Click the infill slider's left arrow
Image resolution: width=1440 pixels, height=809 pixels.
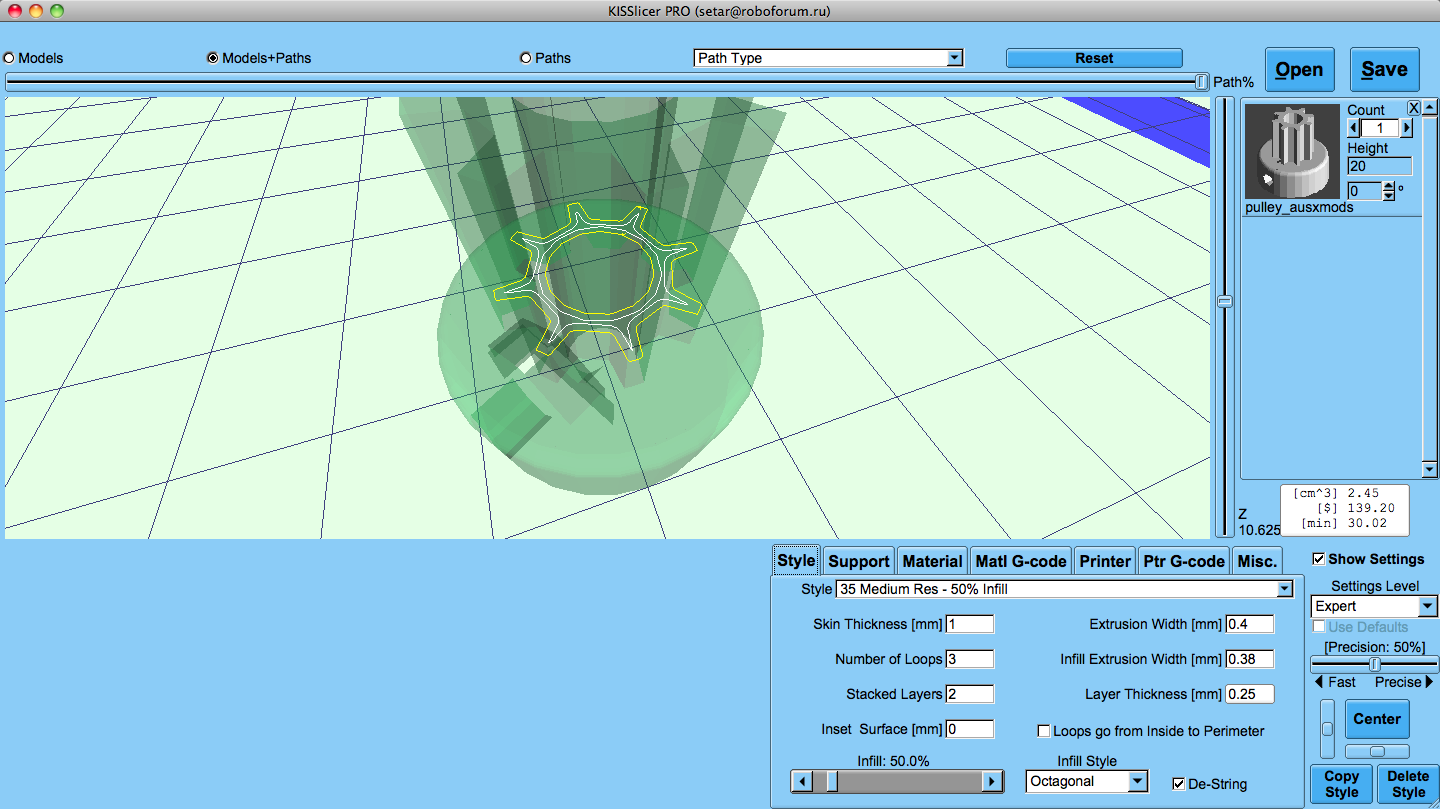pos(801,782)
